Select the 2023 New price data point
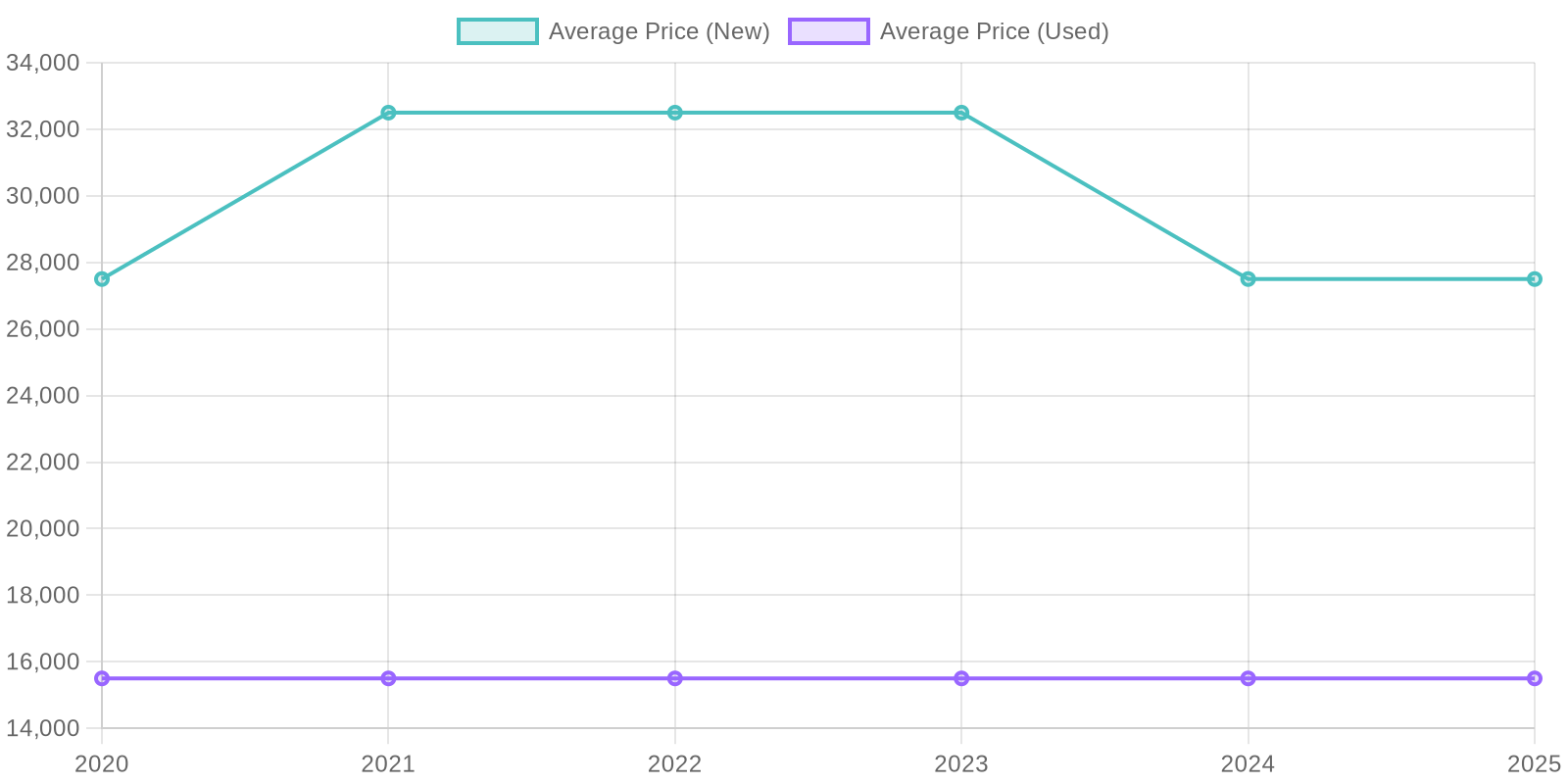 coord(961,113)
